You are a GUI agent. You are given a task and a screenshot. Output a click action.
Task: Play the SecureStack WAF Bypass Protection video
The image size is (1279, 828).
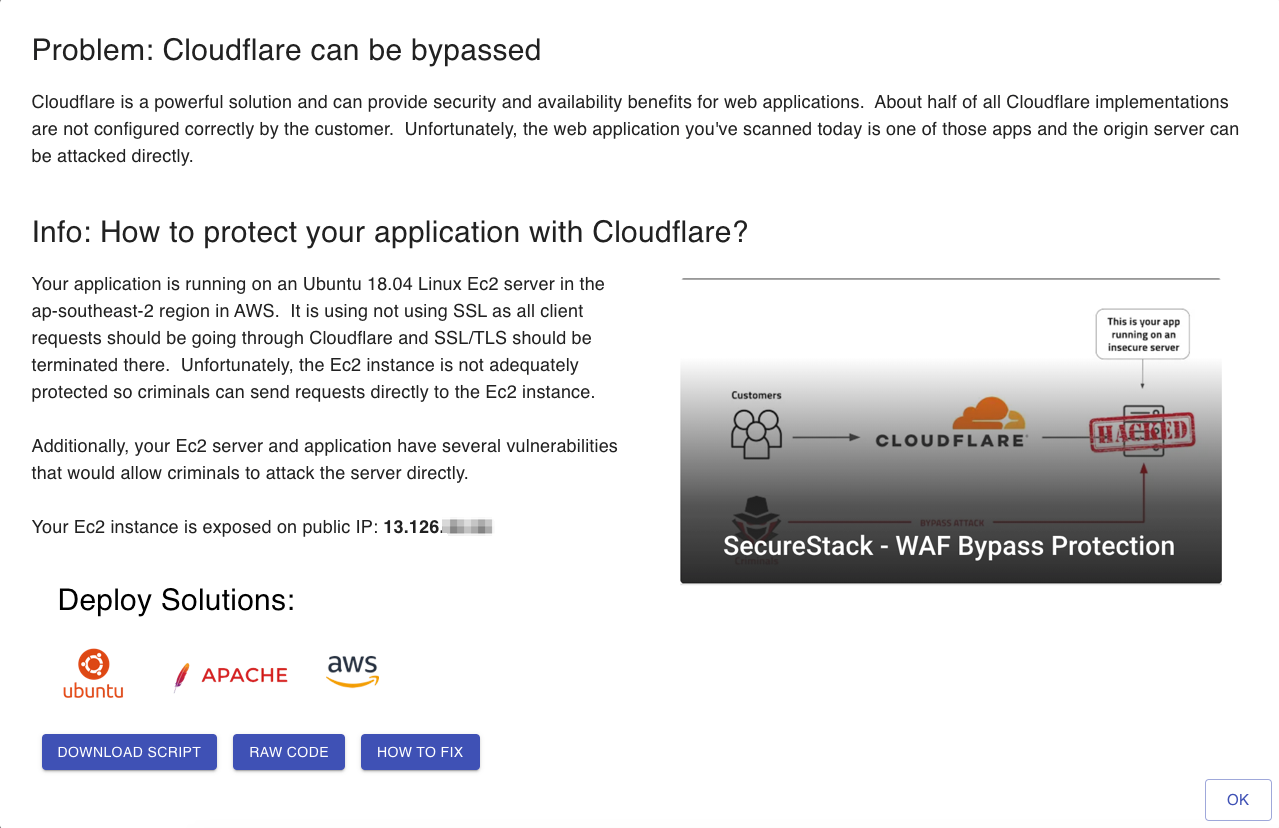(951, 430)
